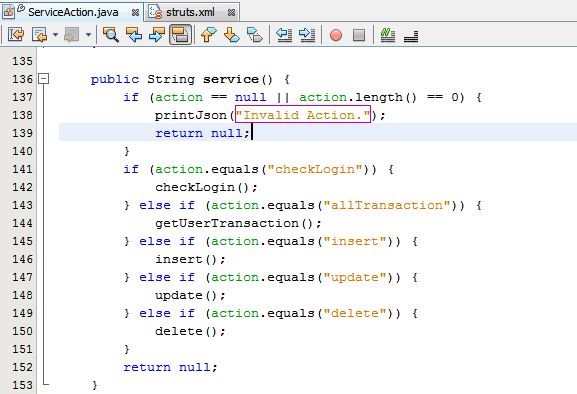
Task: Click the "update" string literal
Action: 355,277
